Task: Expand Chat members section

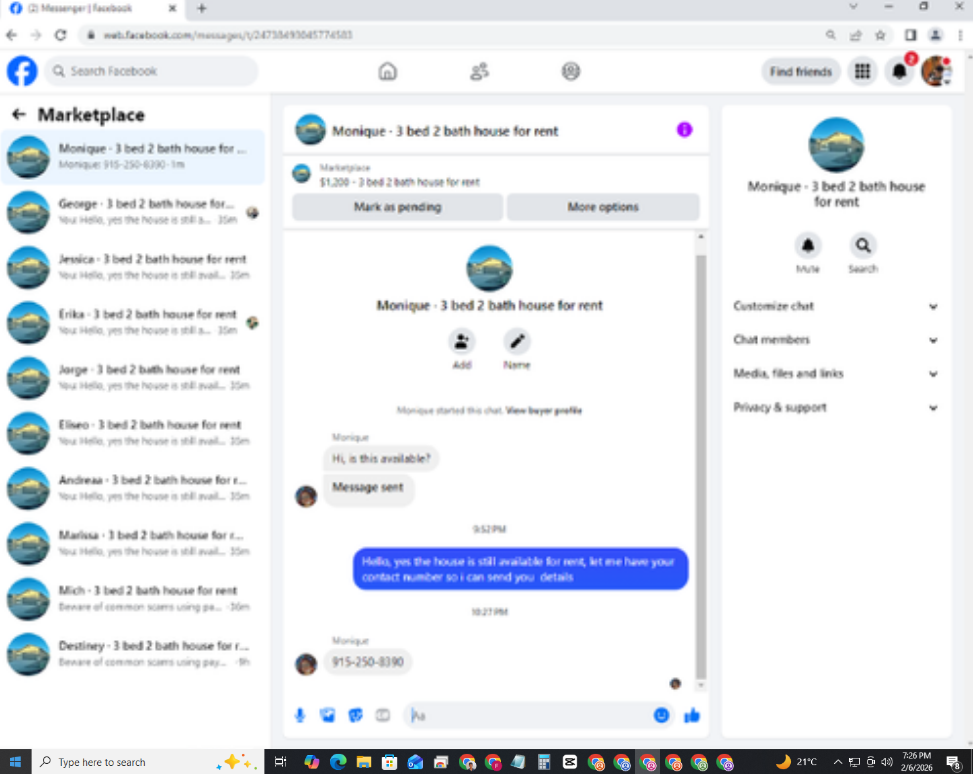Action: 835,340
